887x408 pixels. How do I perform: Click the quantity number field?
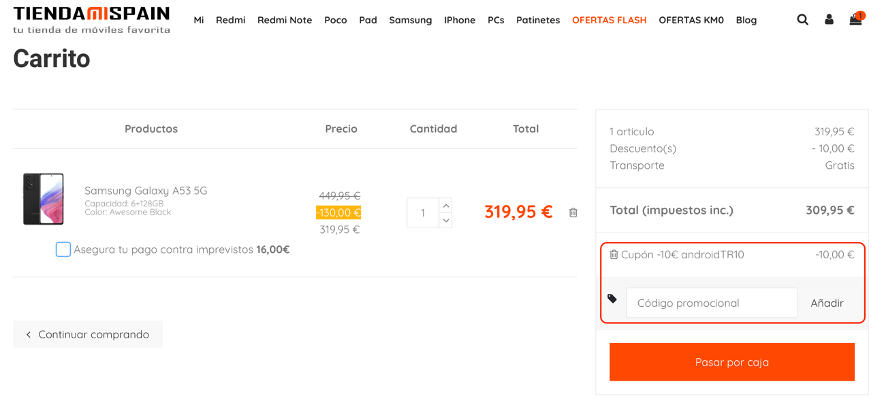(x=423, y=213)
